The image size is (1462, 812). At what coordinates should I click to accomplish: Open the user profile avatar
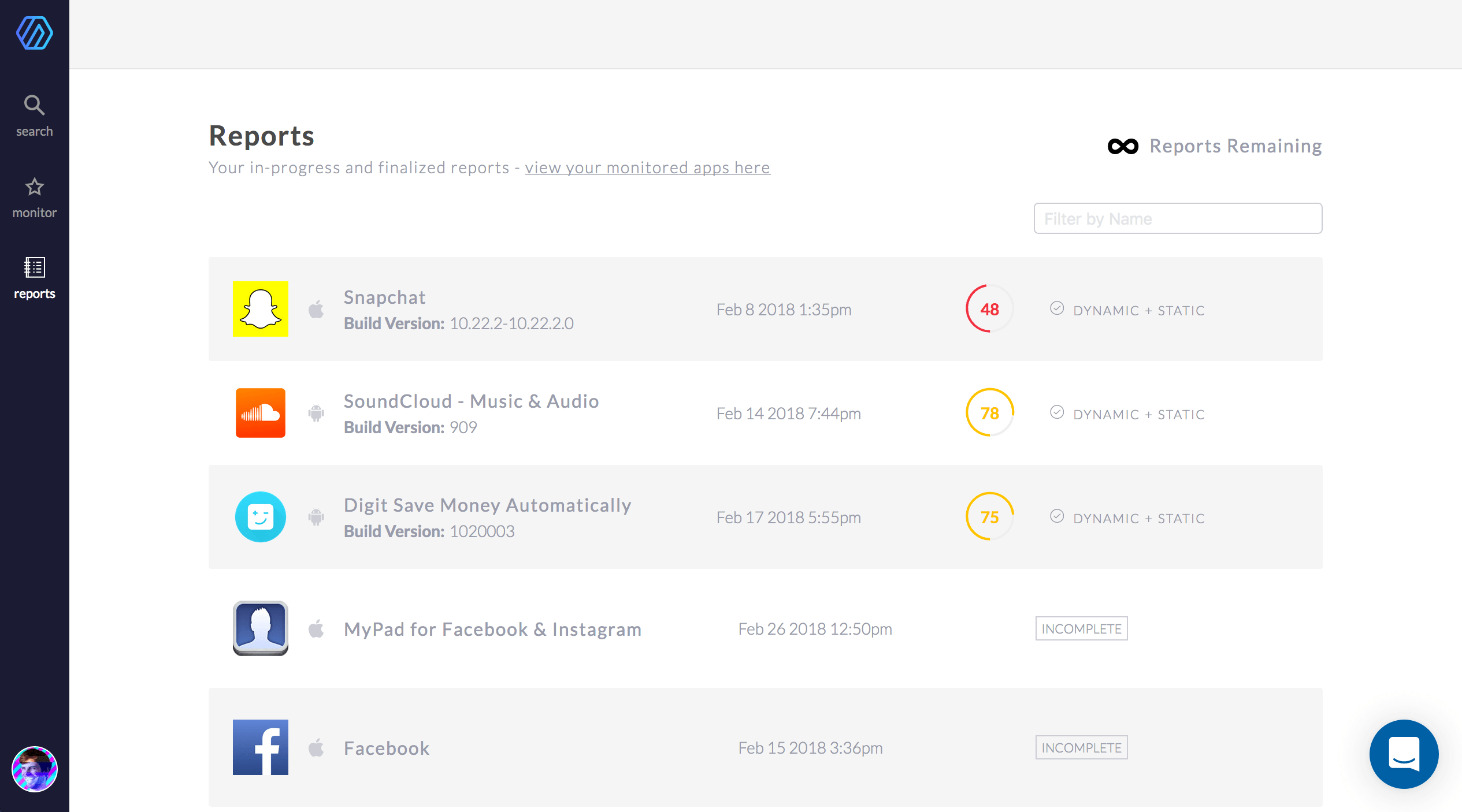pos(35,769)
